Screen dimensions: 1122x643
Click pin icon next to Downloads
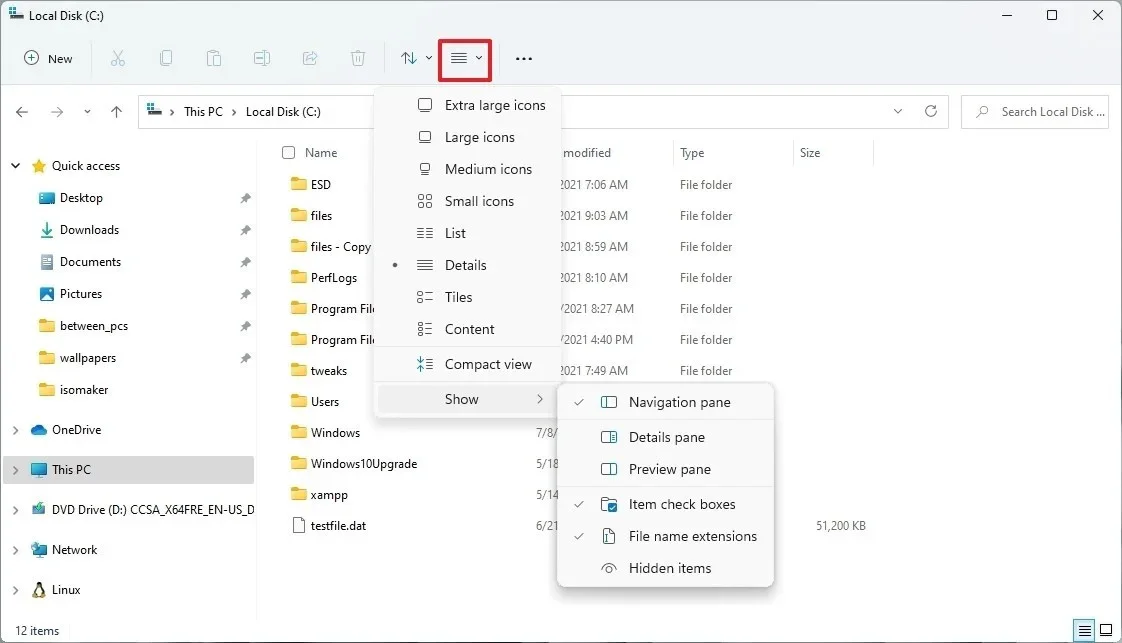[x=245, y=230]
